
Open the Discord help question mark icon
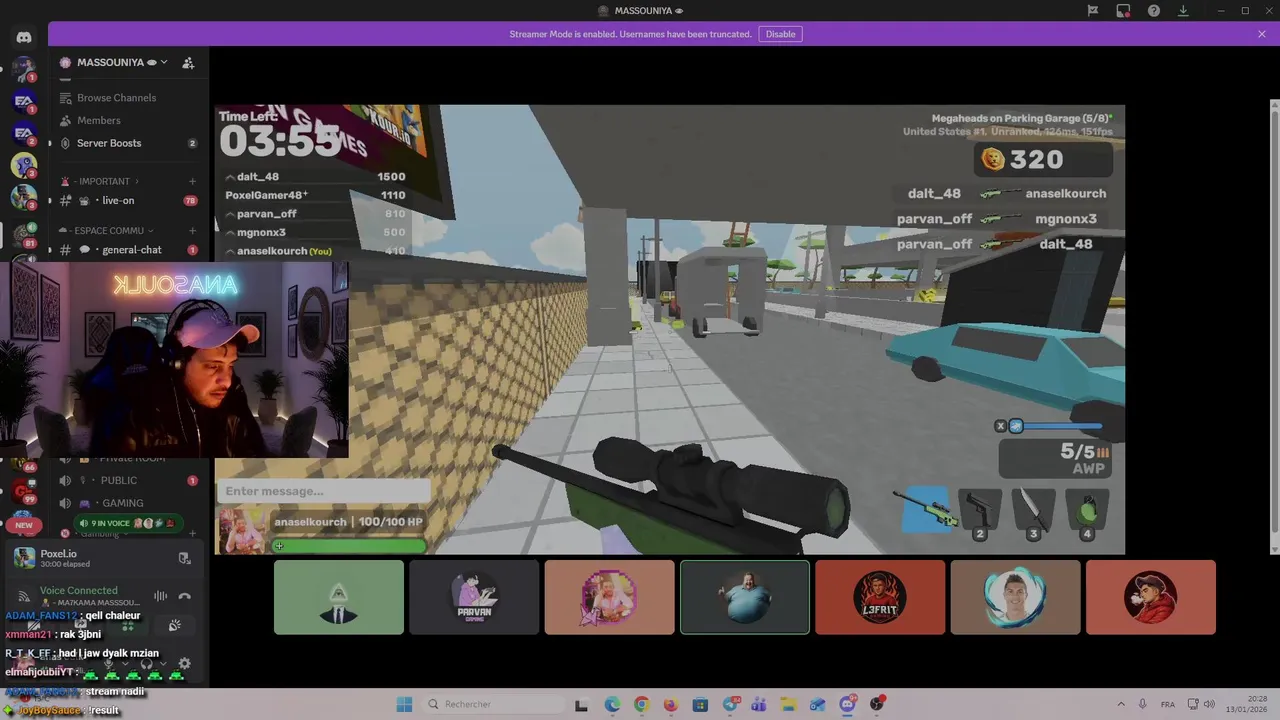pos(1154,11)
